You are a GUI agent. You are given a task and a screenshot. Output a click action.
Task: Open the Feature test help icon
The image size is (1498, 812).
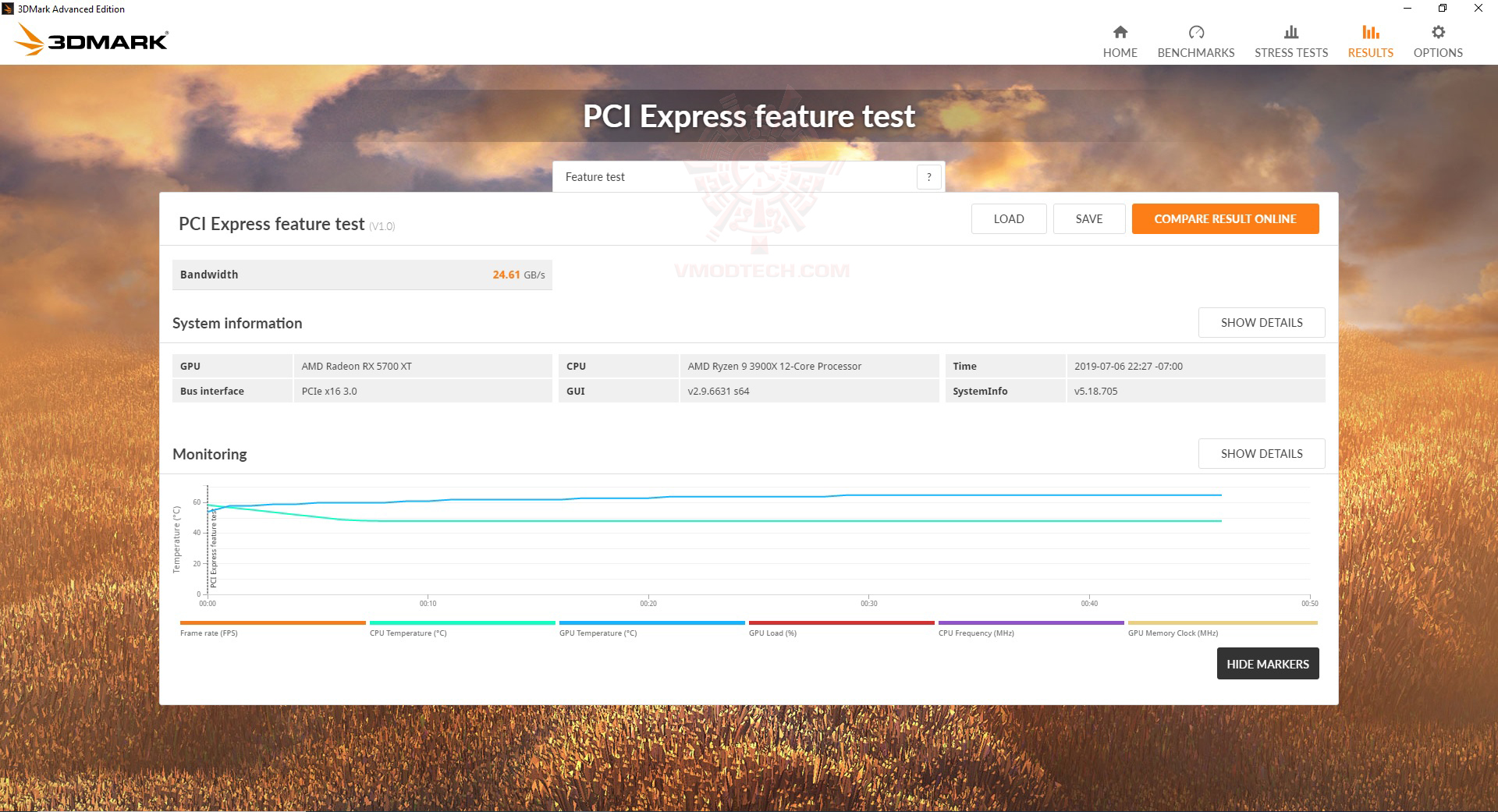928,176
